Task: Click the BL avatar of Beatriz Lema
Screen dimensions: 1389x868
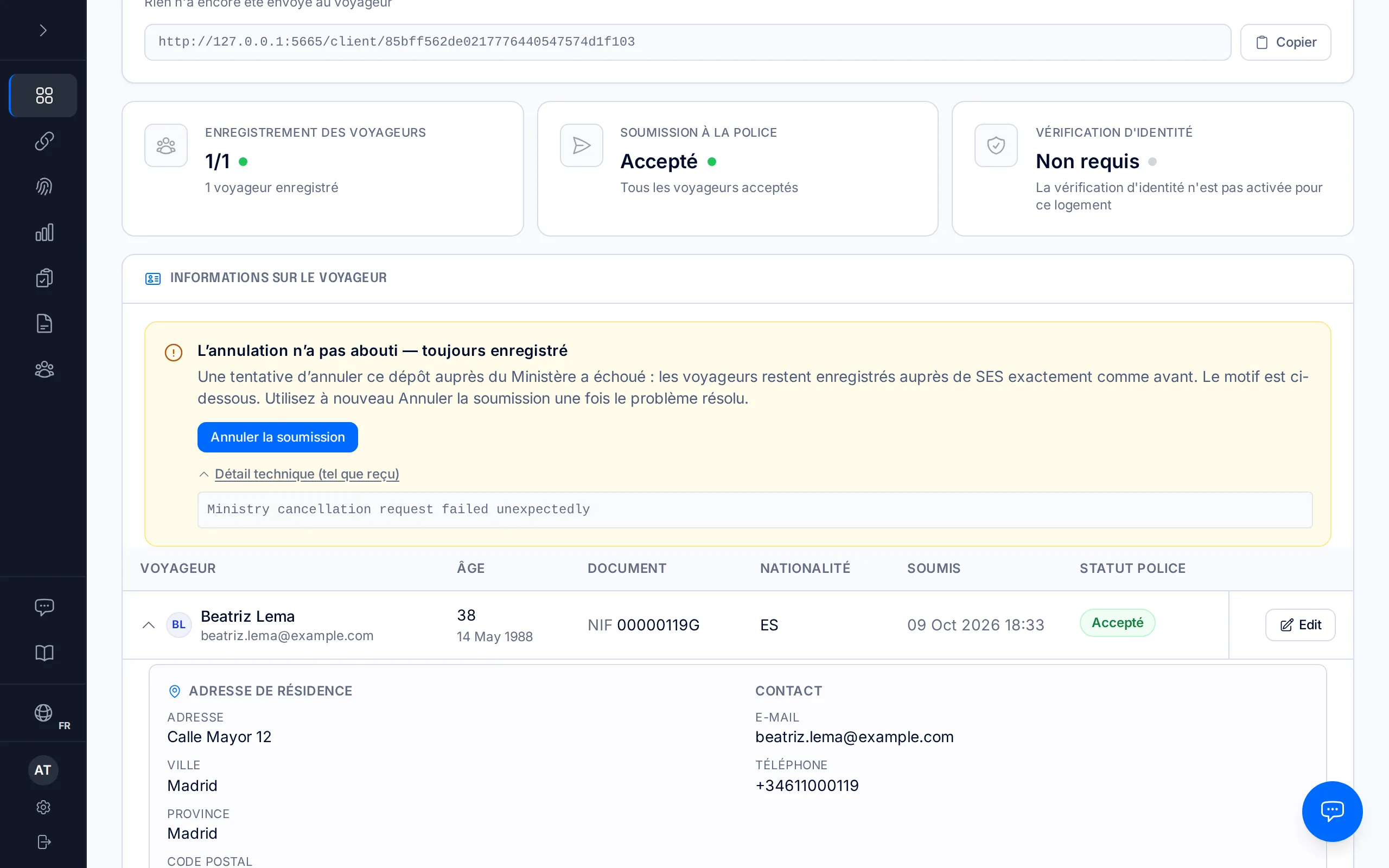Action: pos(179,624)
